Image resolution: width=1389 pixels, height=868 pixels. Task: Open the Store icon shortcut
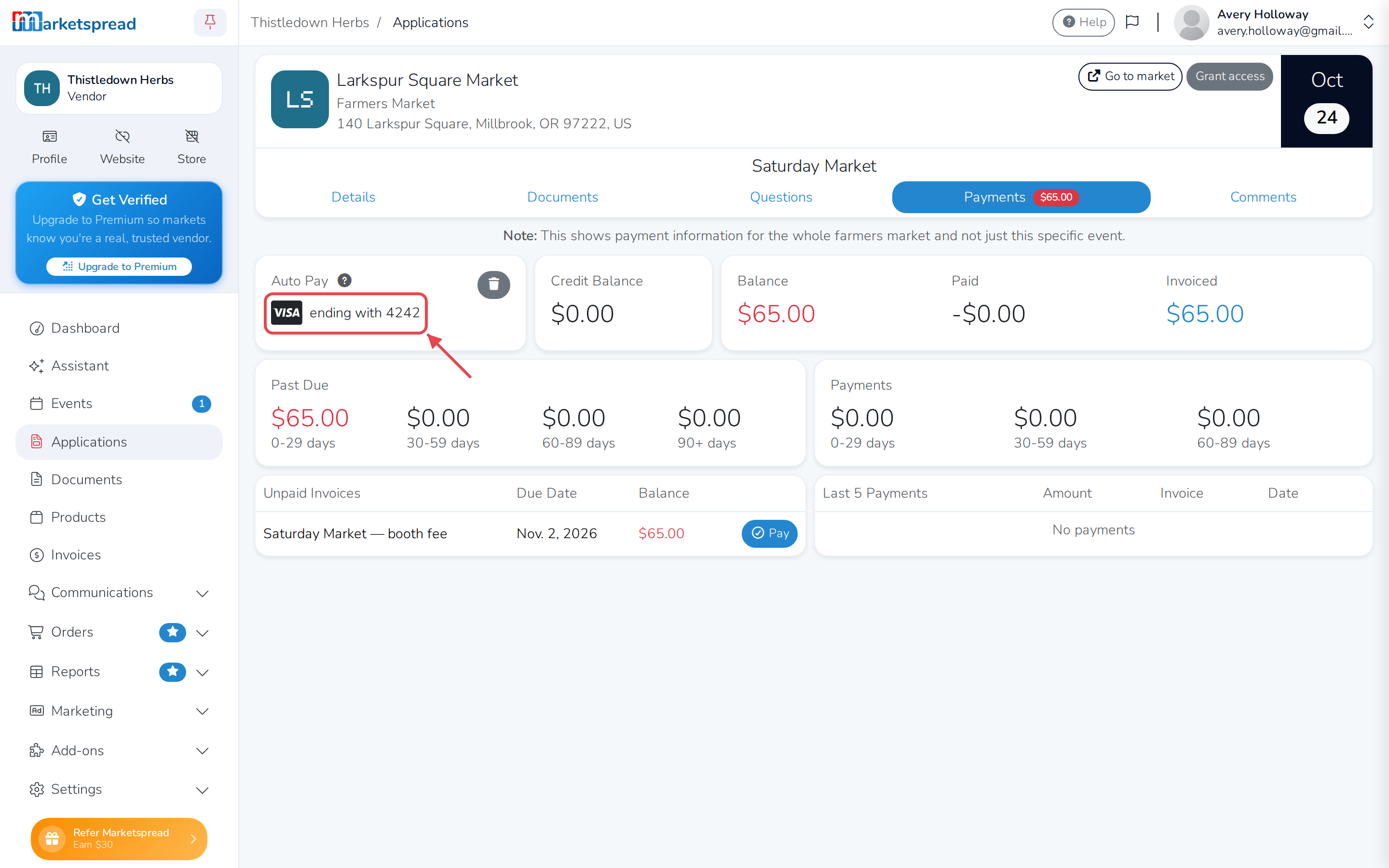191,147
